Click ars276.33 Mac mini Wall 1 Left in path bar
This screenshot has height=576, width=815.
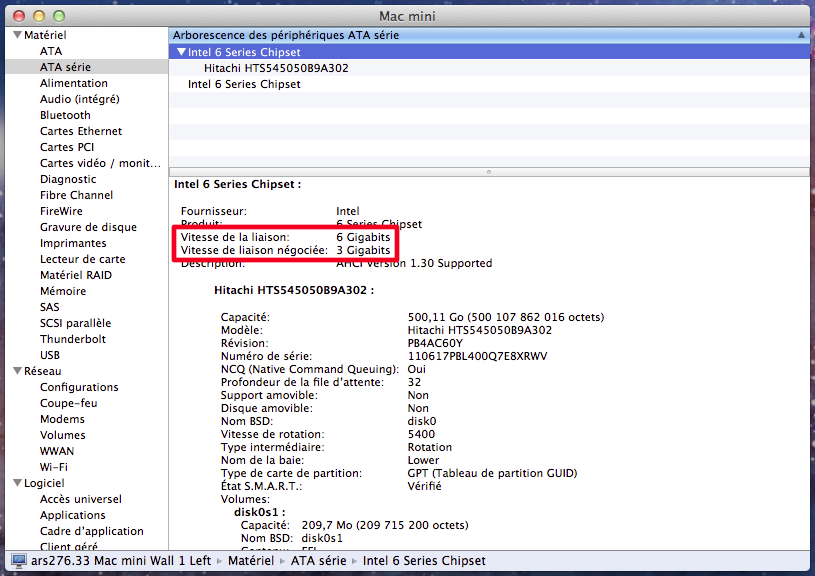point(121,560)
